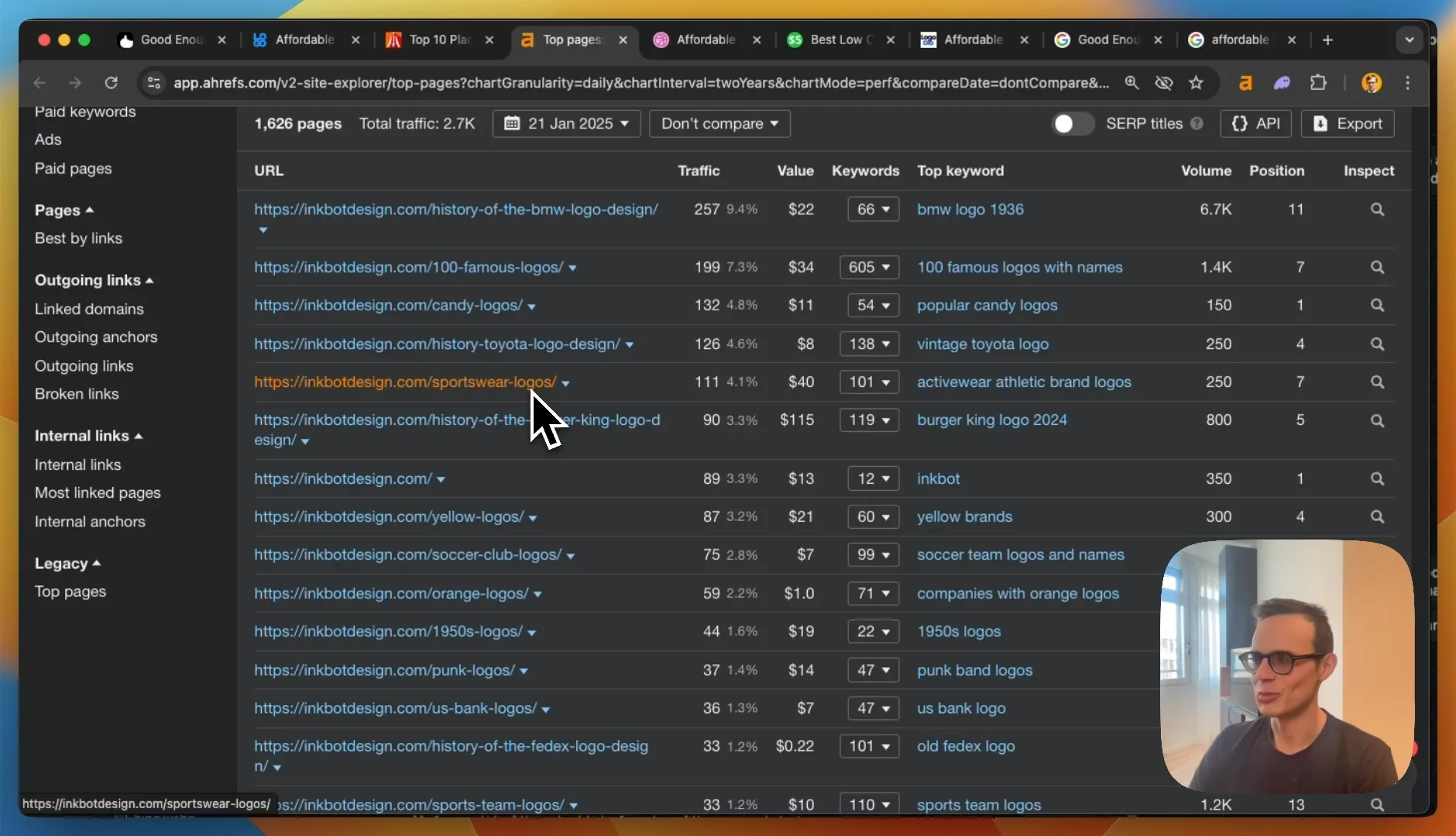
Task: Click the SERP titles help icon
Action: [1197, 124]
